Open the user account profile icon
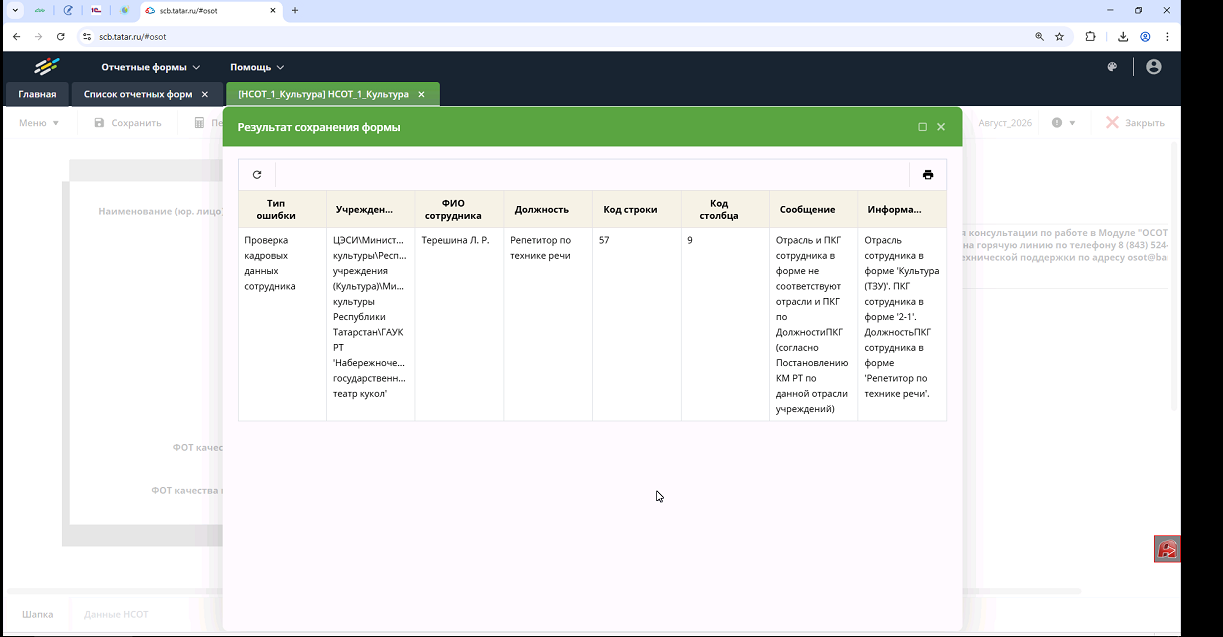Viewport: 1223px width, 637px height. point(1154,67)
